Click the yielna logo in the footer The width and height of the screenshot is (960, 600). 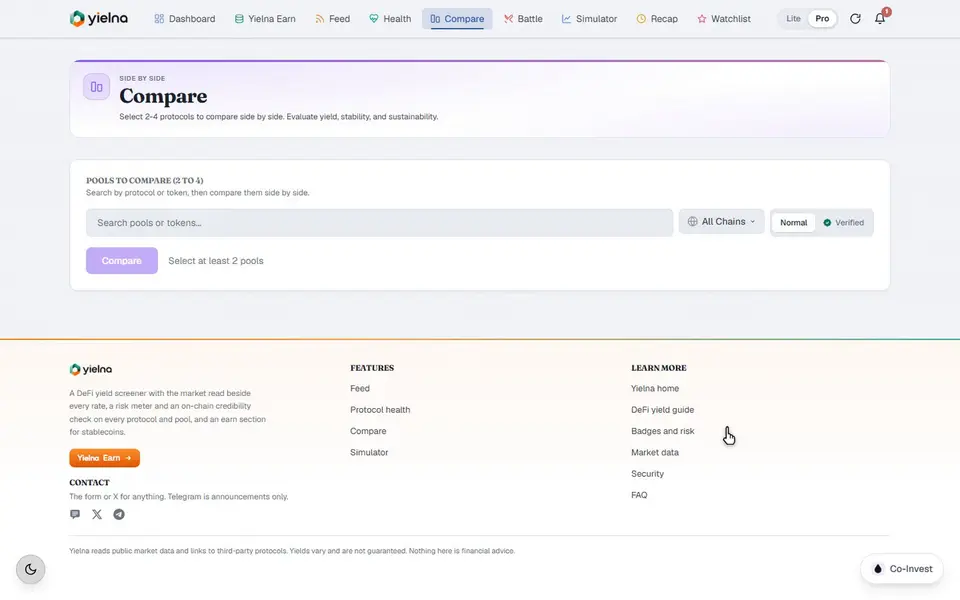[x=91, y=369]
